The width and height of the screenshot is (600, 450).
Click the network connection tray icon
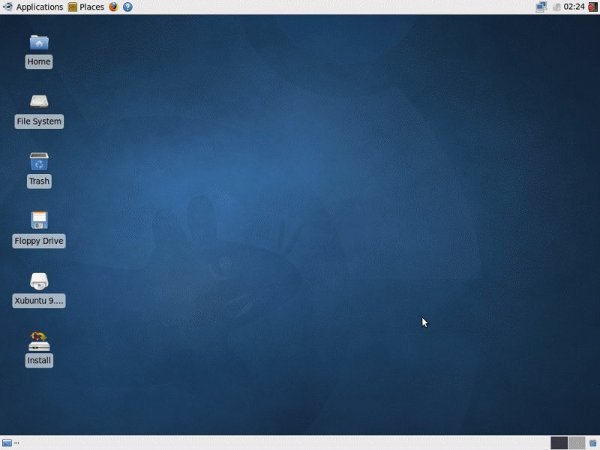541,7
